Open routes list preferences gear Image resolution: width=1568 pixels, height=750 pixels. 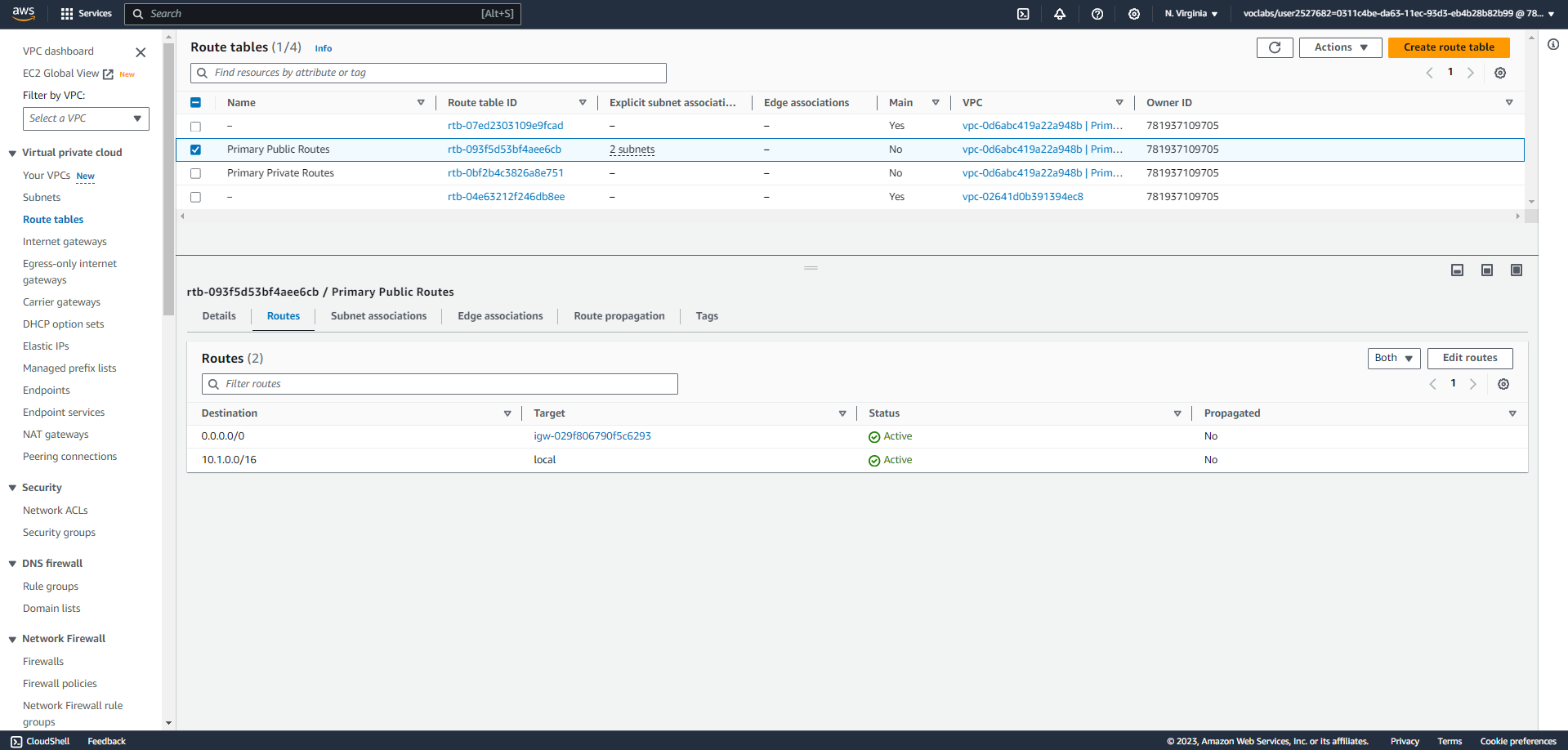(1503, 384)
